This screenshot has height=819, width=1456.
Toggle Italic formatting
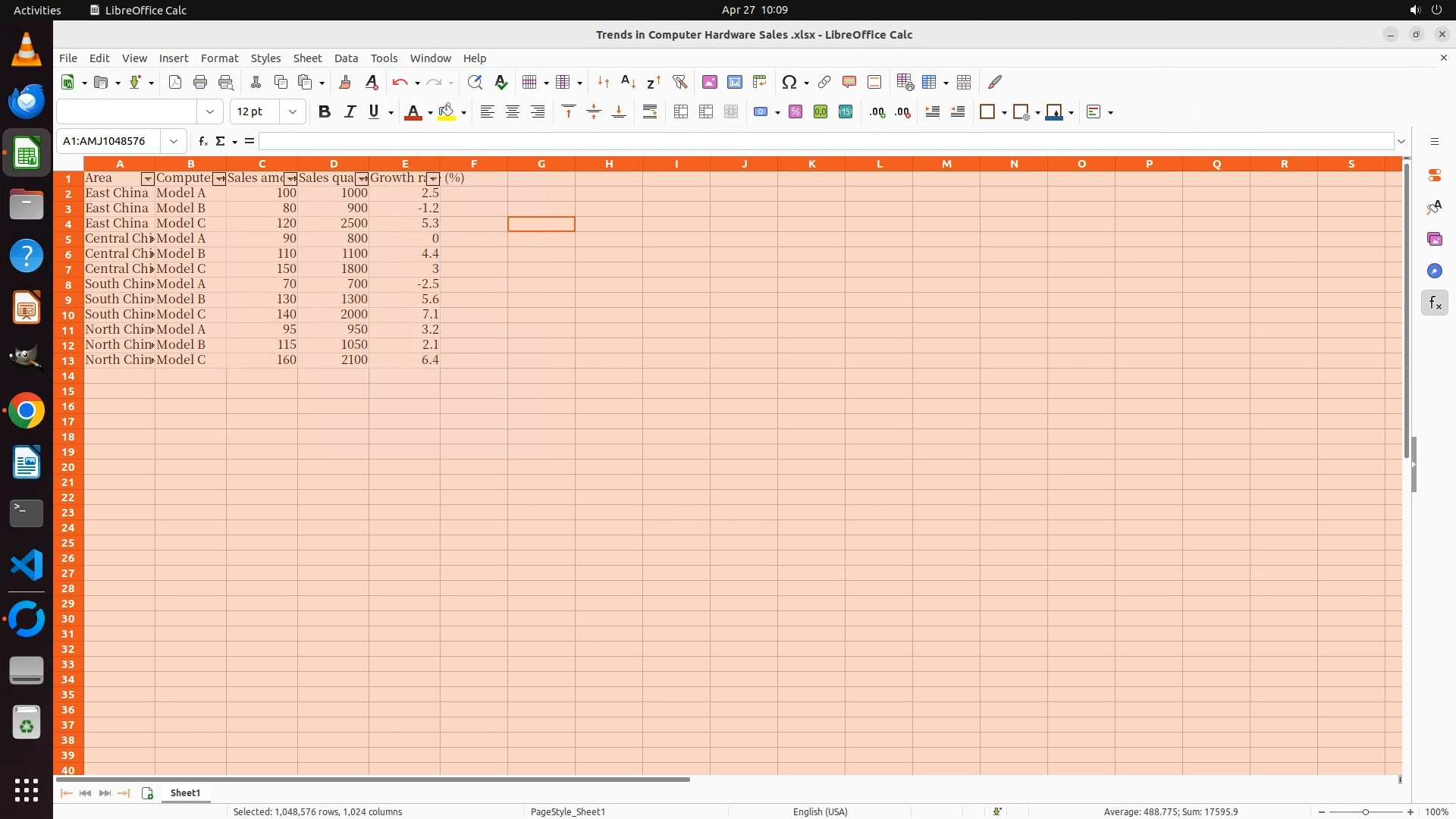(350, 112)
